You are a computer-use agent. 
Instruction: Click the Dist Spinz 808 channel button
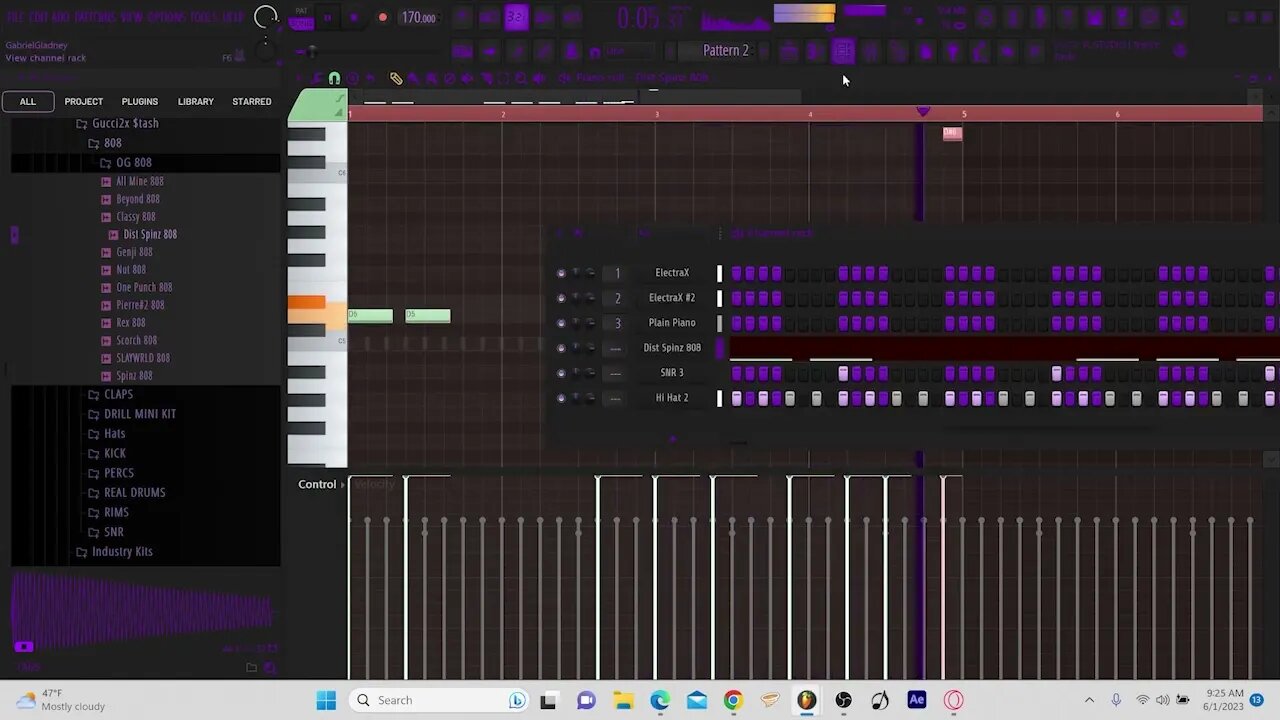(x=672, y=348)
